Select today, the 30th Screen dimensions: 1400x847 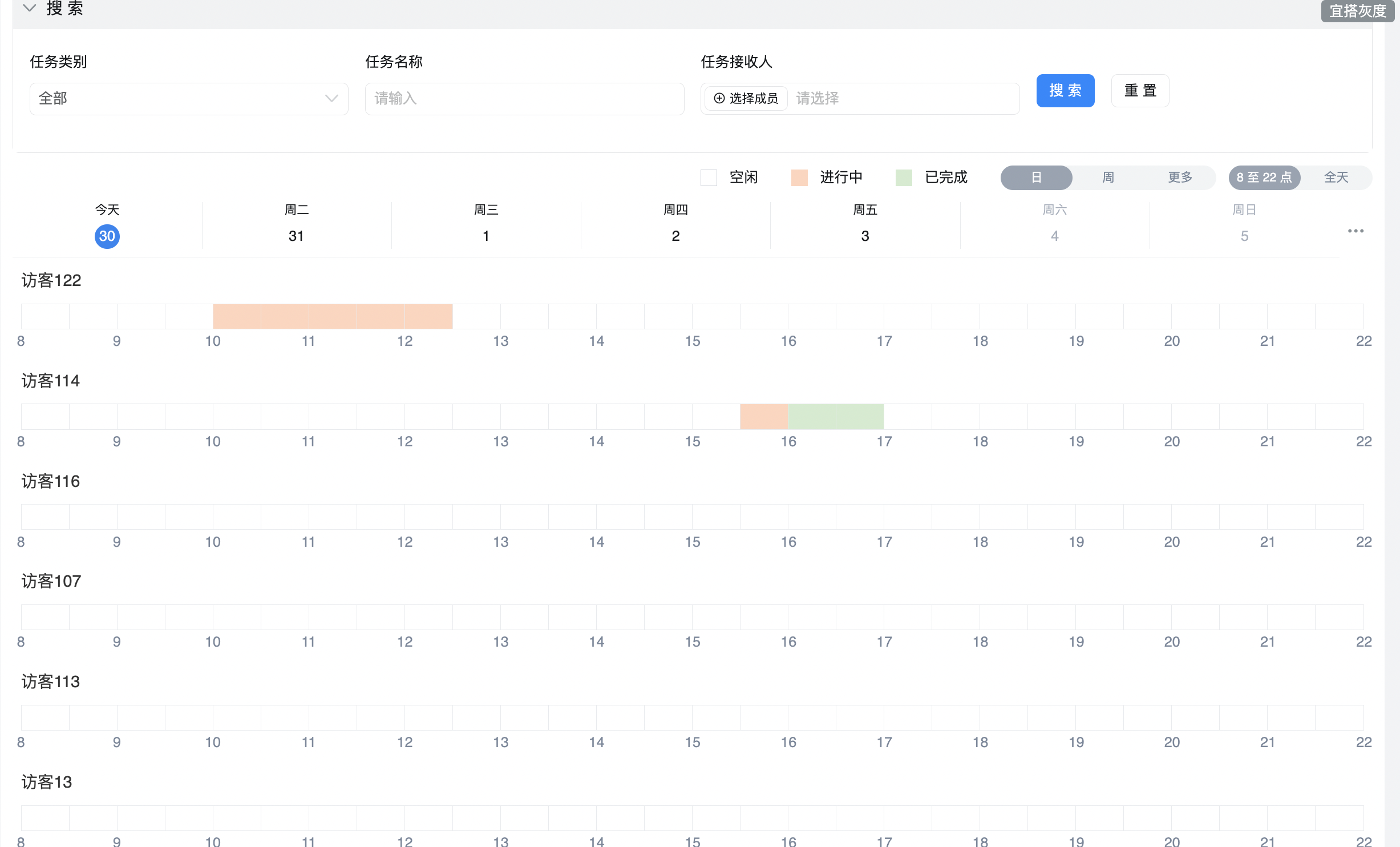click(107, 236)
